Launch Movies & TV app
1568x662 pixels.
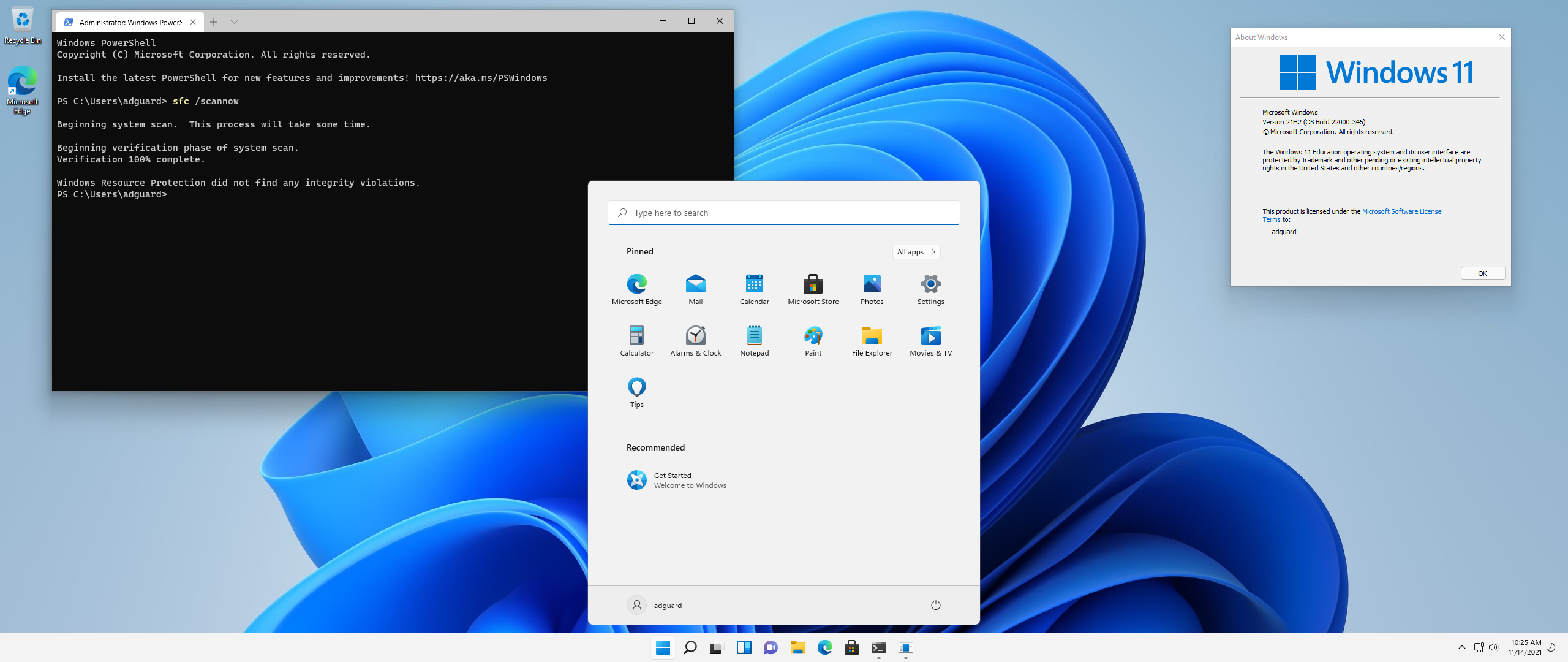[930, 341]
